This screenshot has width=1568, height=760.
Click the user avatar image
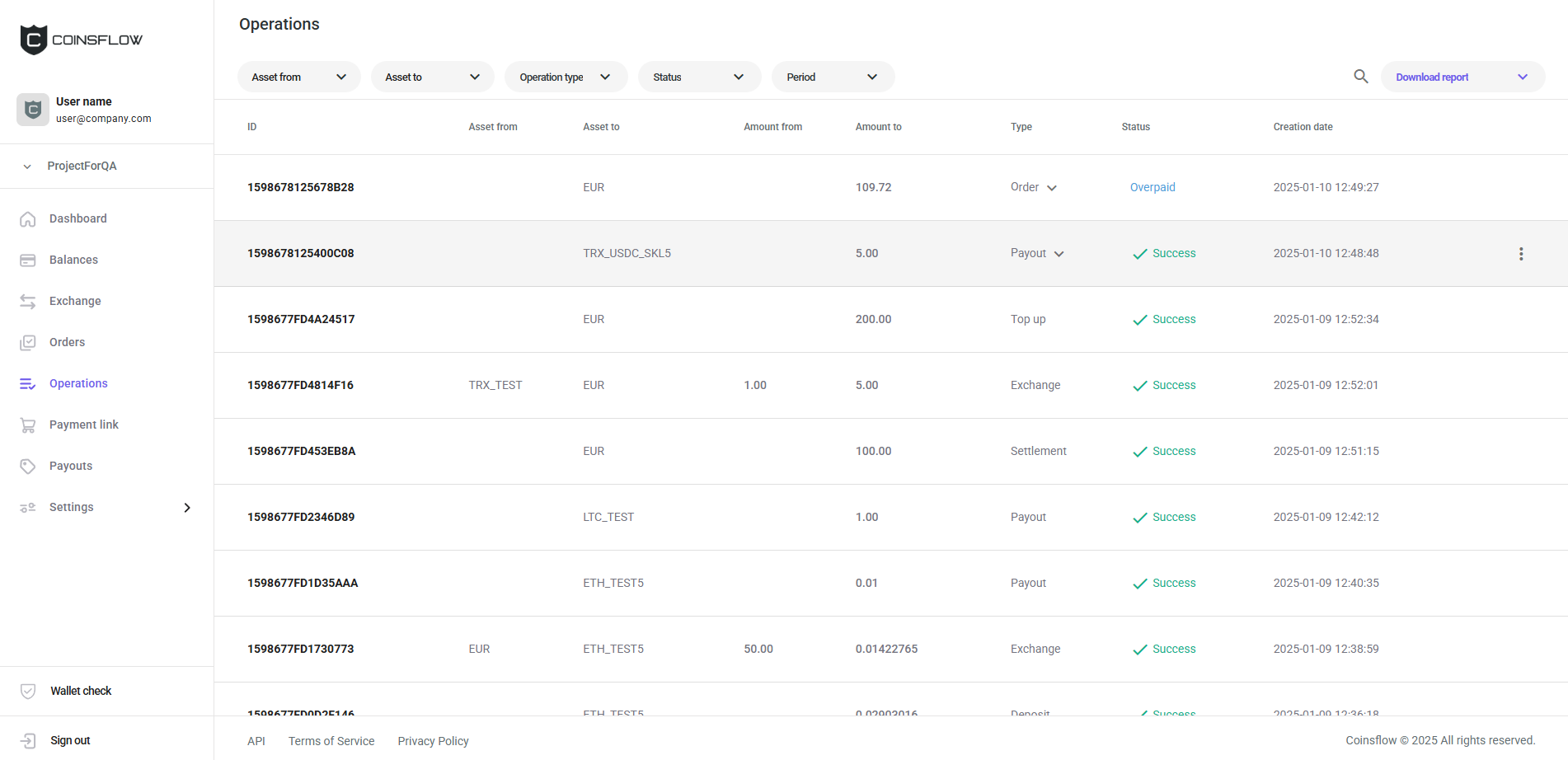tap(33, 110)
